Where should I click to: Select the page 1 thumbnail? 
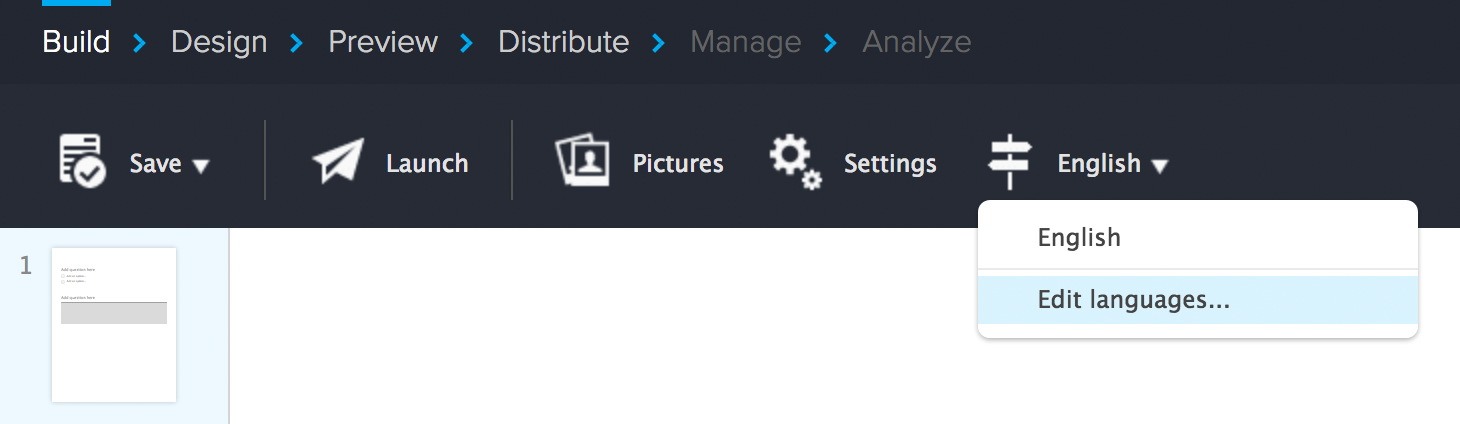114,325
